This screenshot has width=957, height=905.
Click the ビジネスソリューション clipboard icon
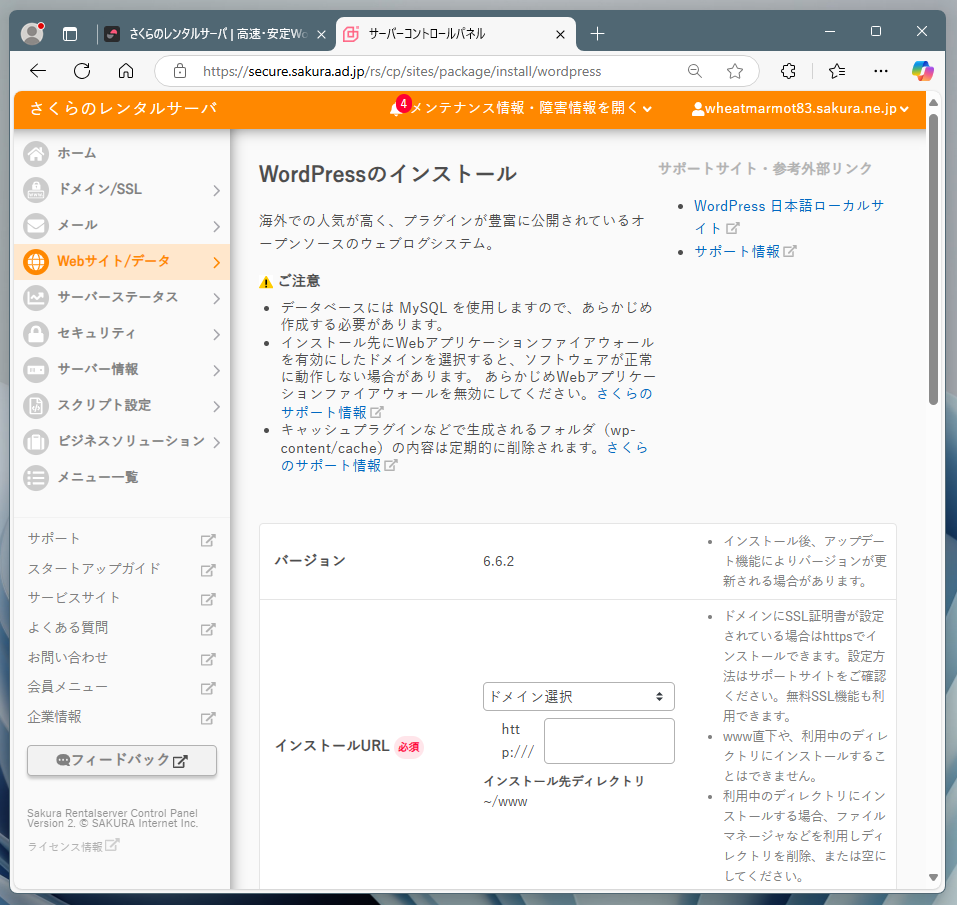(x=36, y=442)
